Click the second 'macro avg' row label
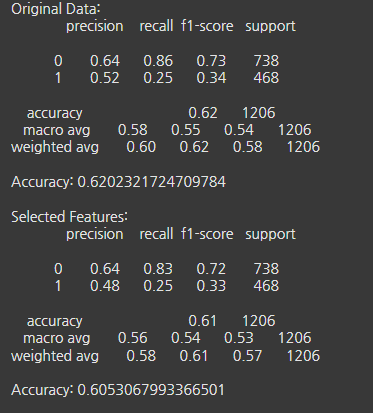The height and width of the screenshot is (413, 373). 57,339
